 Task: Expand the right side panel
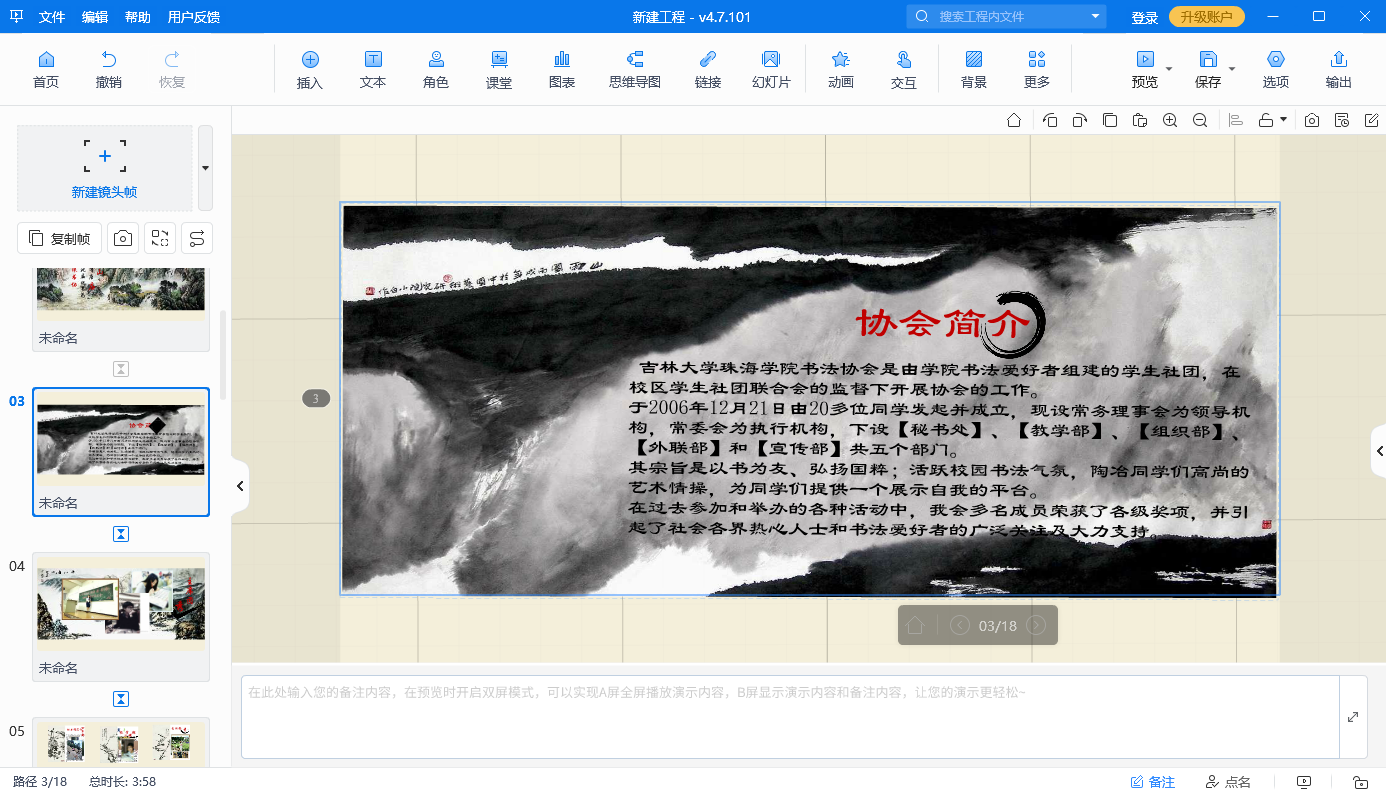1379,452
